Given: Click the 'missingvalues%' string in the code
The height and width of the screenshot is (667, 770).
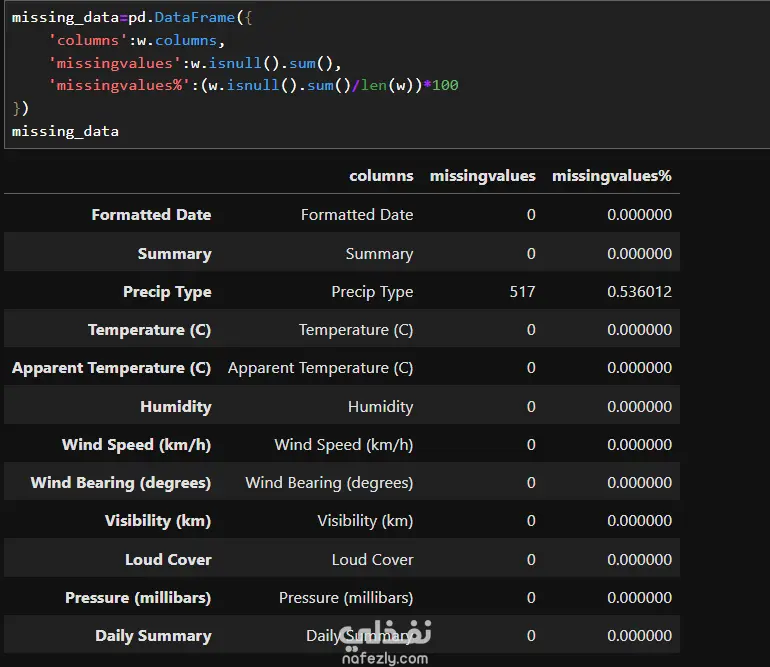Looking at the screenshot, I should tap(119, 85).
